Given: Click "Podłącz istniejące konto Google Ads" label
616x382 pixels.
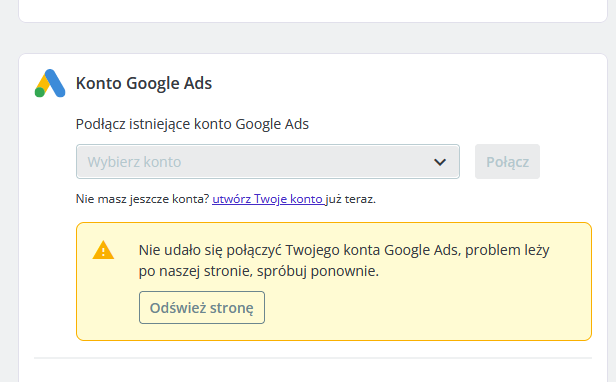Looking at the screenshot, I should click(x=192, y=124).
